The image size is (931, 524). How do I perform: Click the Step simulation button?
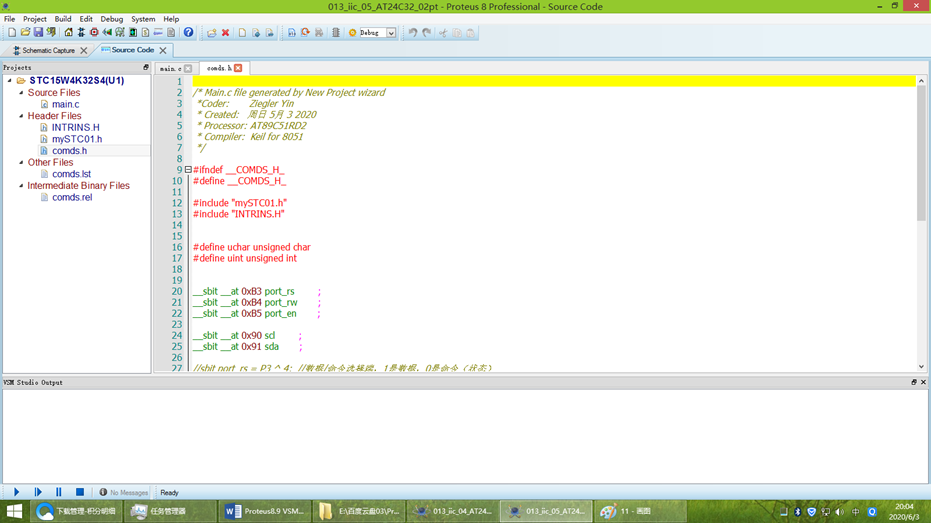click(38, 492)
